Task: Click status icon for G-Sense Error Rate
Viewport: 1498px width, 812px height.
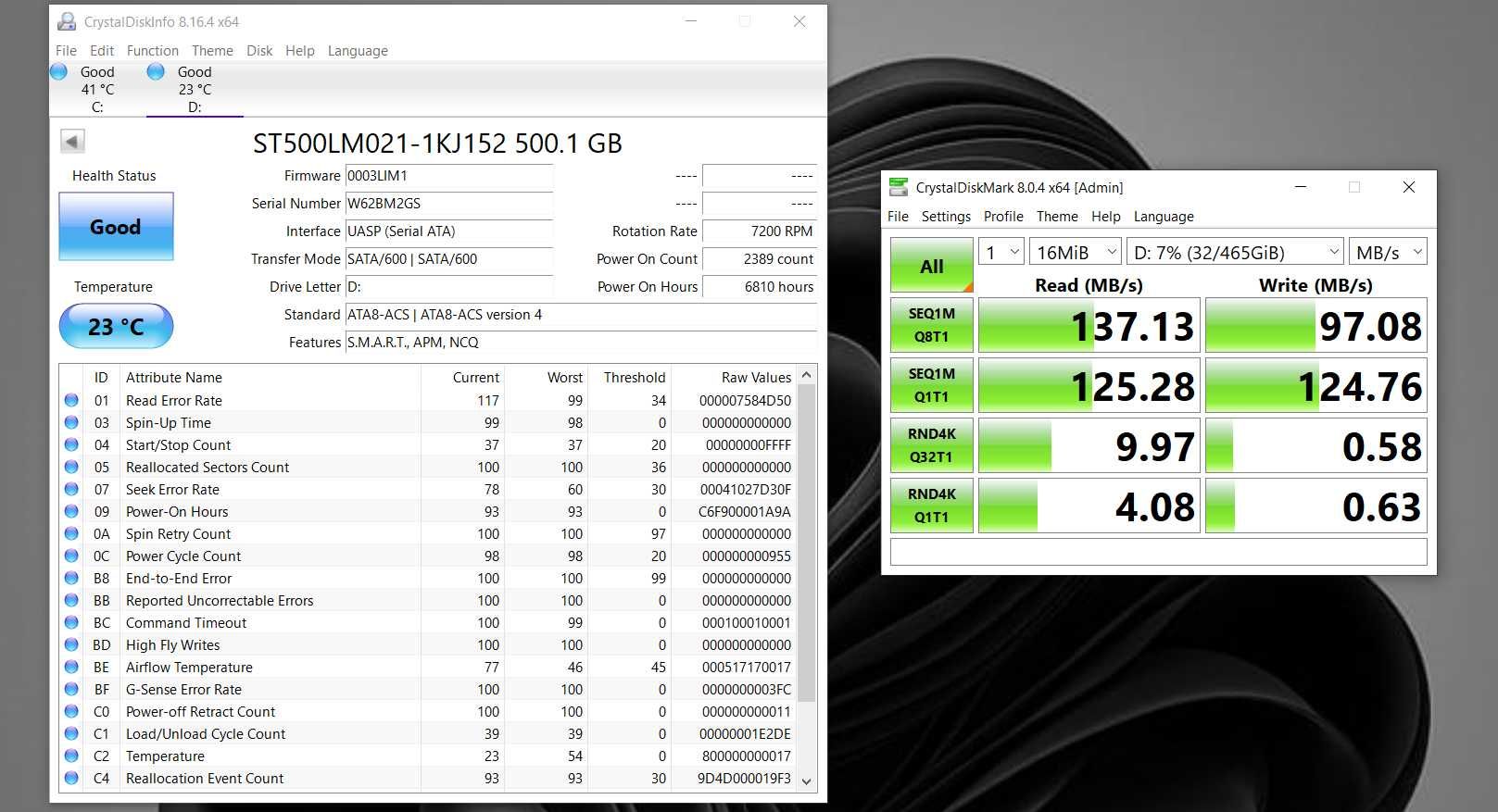Action: click(71, 689)
